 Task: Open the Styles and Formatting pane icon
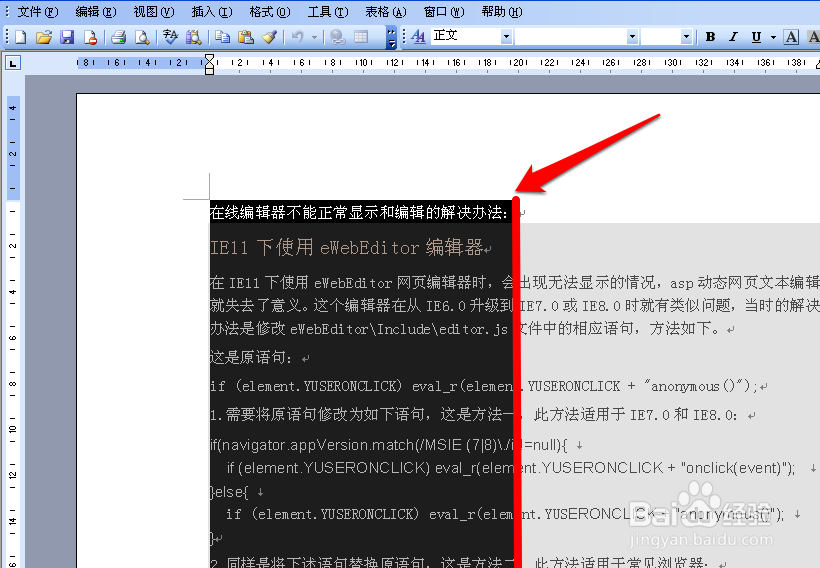click(418, 37)
